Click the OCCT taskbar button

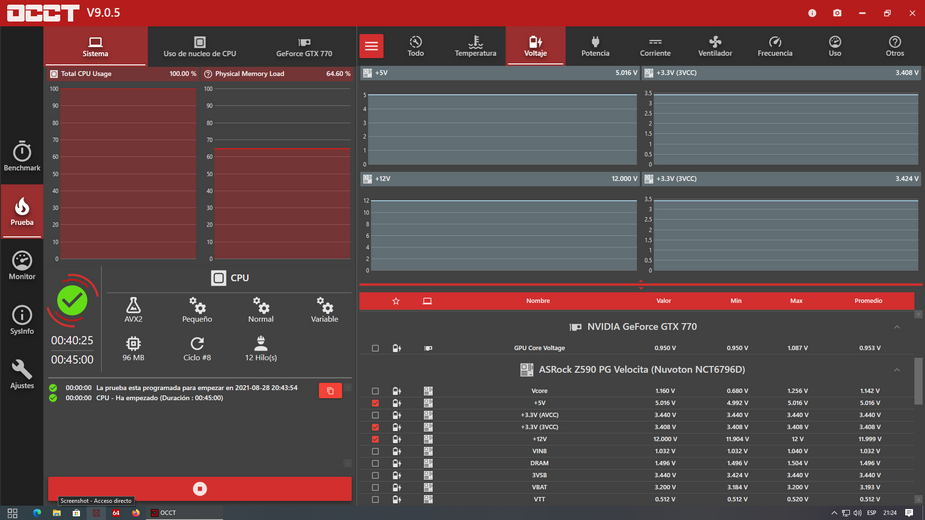(185, 513)
